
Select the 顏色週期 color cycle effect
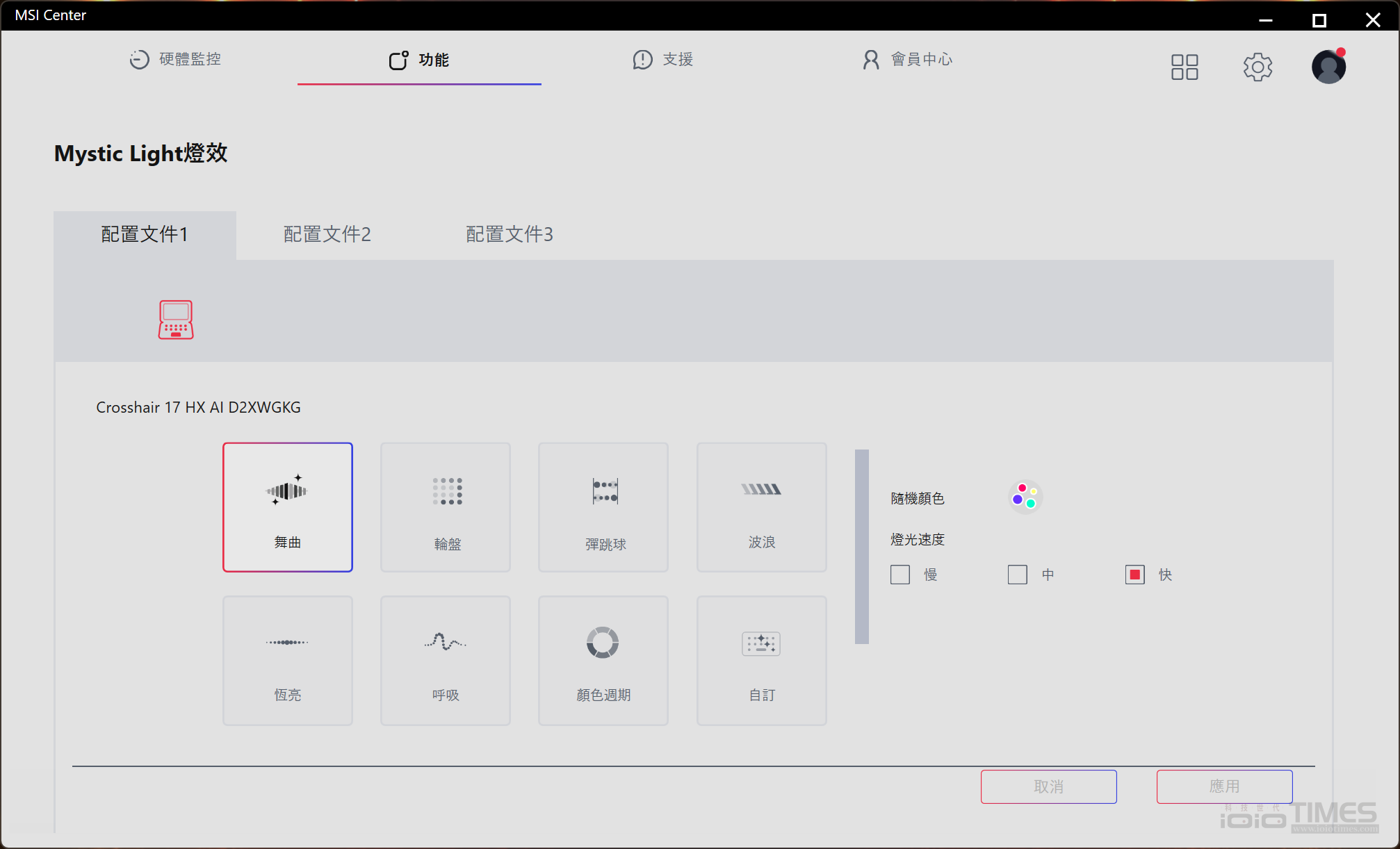coord(603,661)
